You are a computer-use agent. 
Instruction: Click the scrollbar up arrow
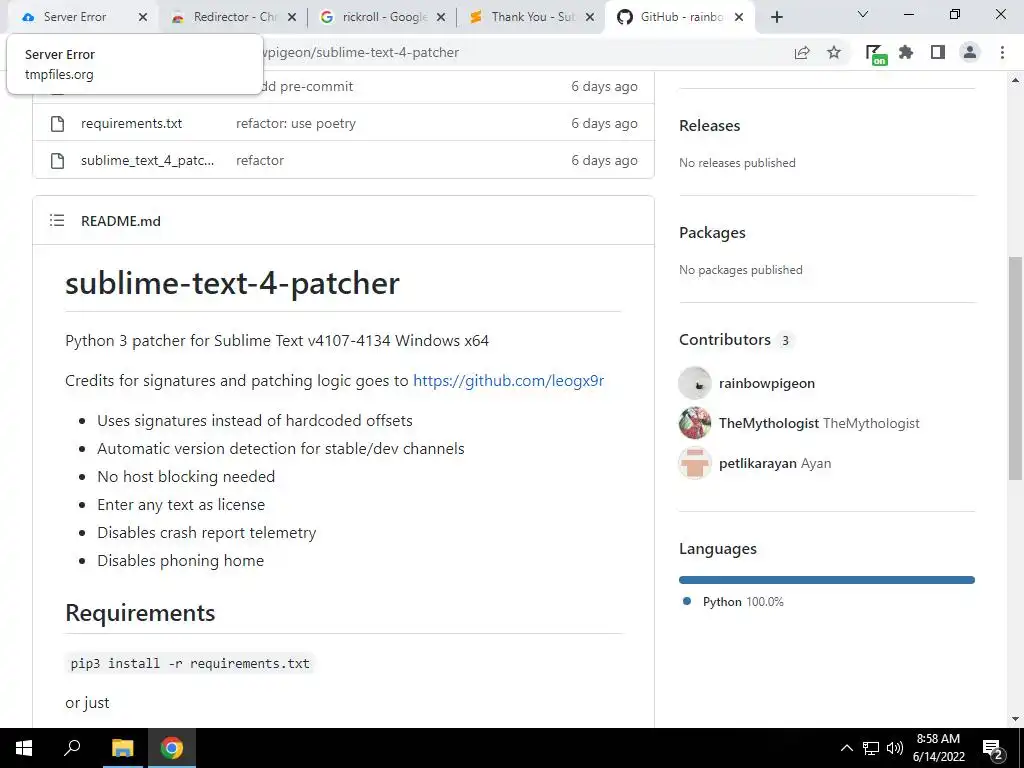point(1015,80)
